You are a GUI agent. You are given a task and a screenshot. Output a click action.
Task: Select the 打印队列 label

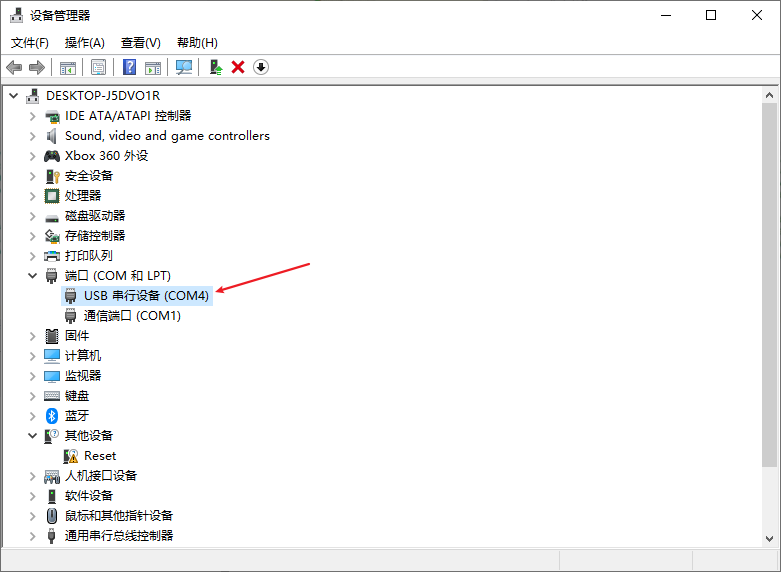pos(89,256)
